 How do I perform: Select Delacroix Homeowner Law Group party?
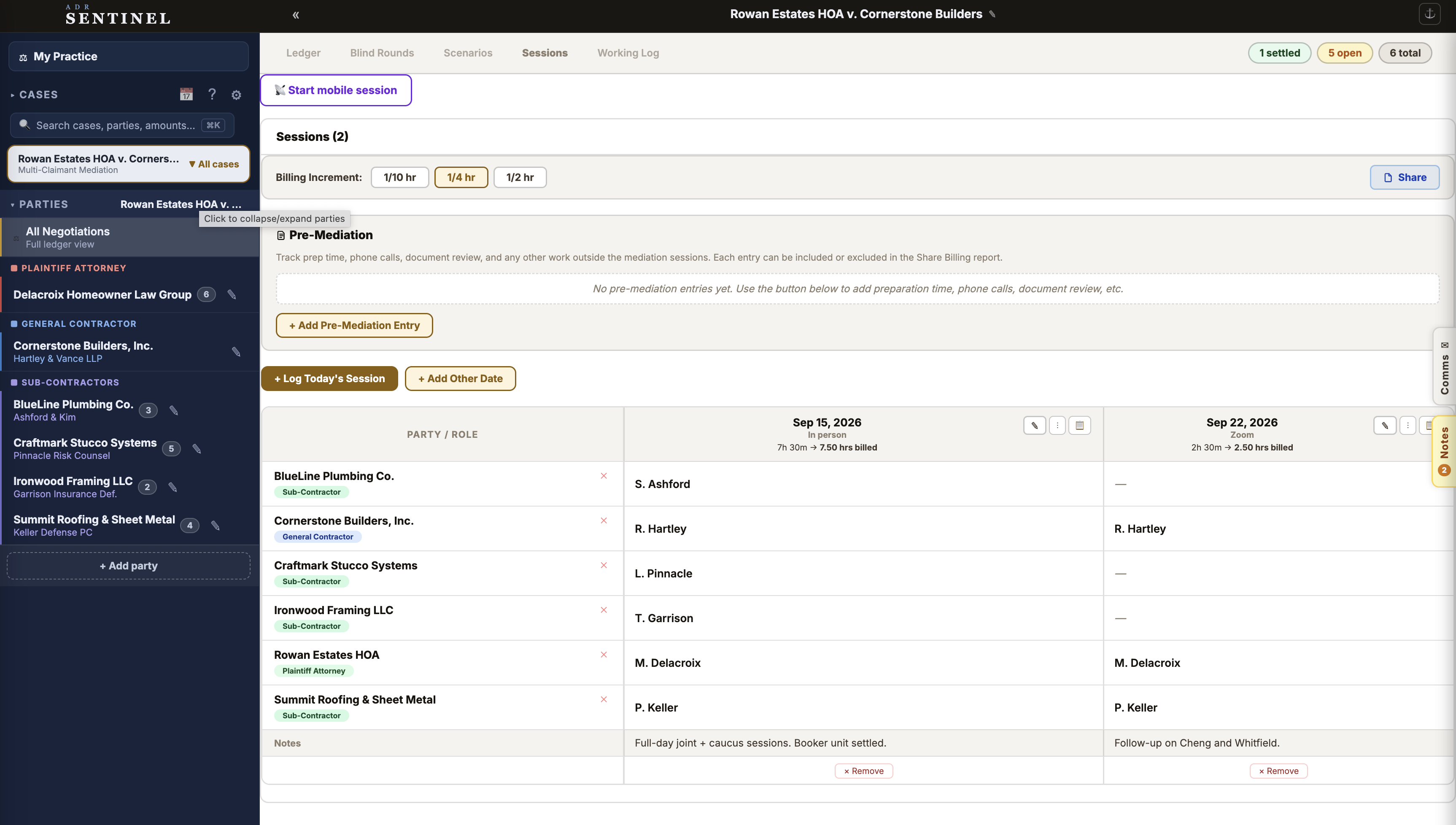click(102, 295)
